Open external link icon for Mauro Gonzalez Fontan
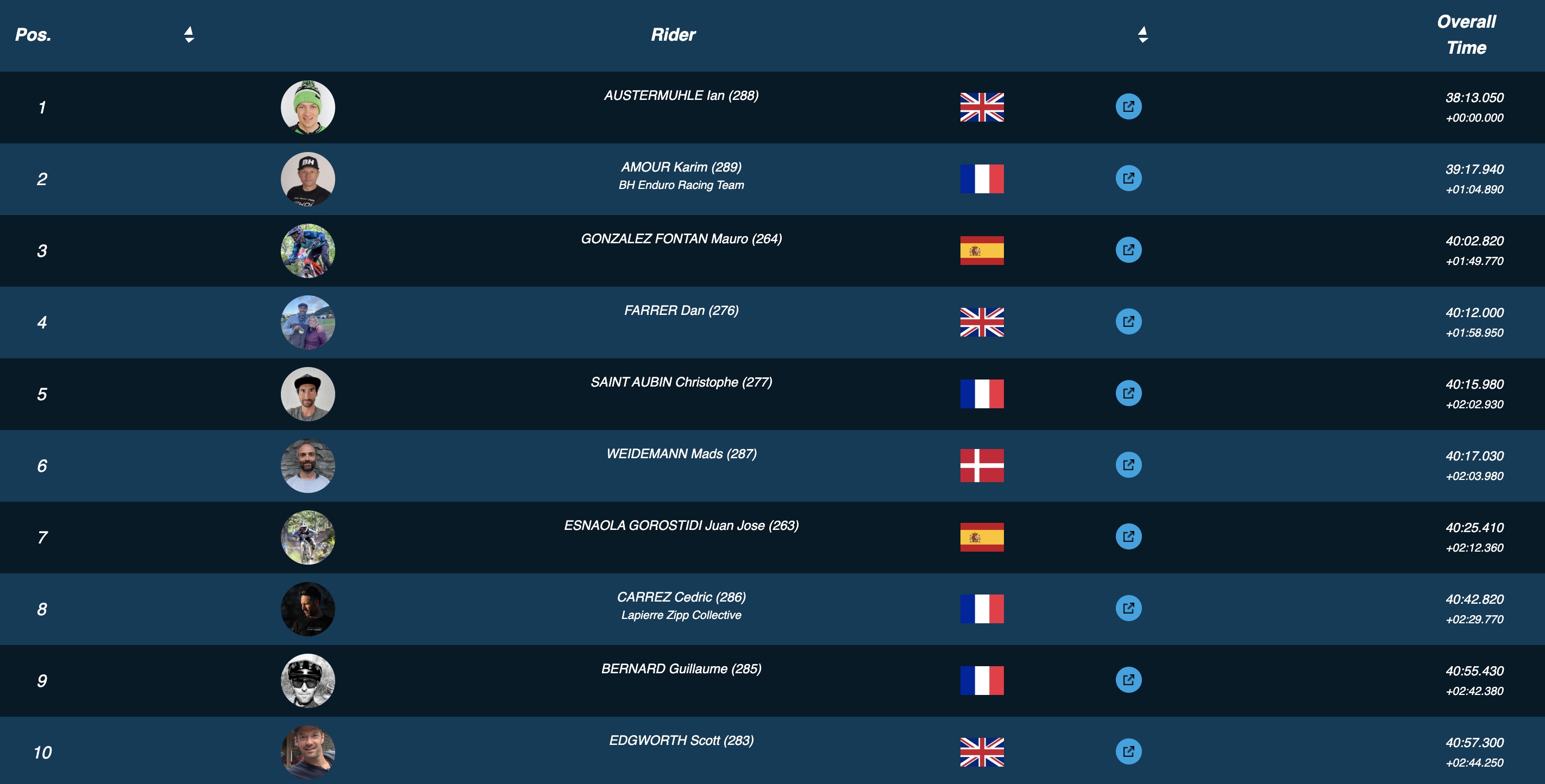Image resolution: width=1545 pixels, height=784 pixels. point(1128,250)
